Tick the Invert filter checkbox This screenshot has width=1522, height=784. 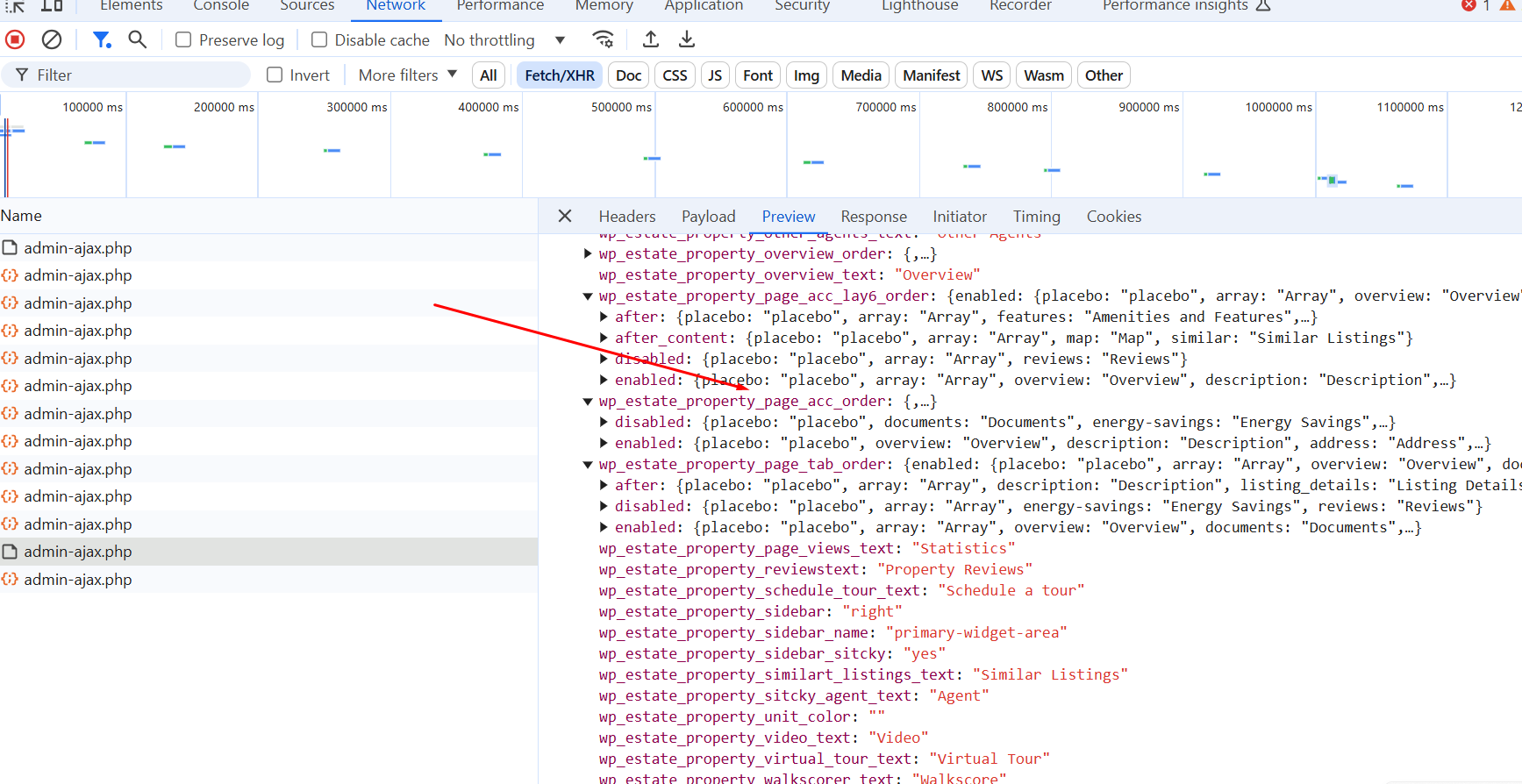coord(275,75)
